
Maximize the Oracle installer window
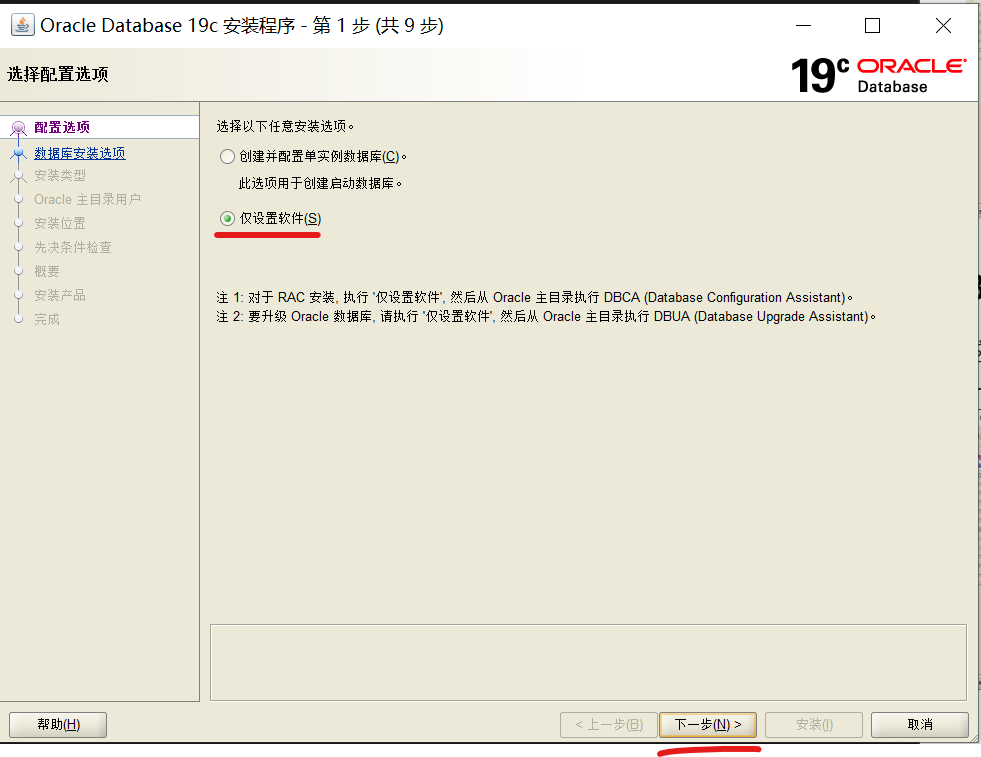(x=872, y=26)
